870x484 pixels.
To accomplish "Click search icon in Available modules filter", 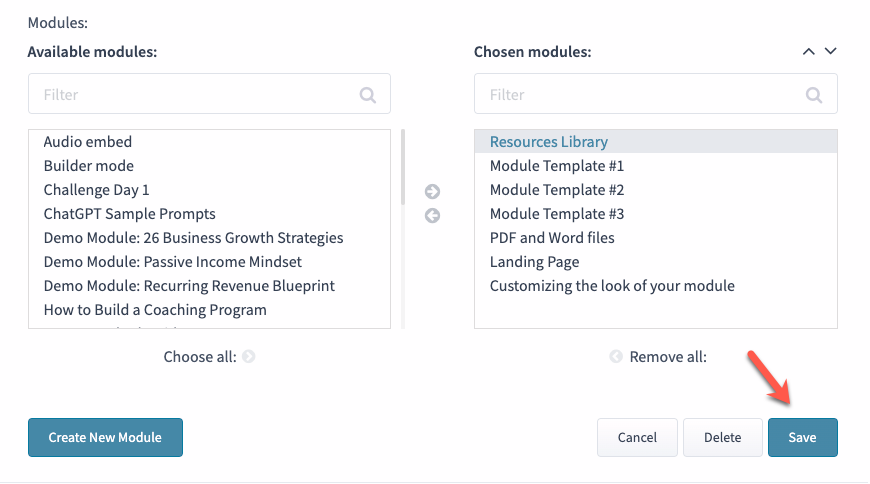I will point(368,95).
